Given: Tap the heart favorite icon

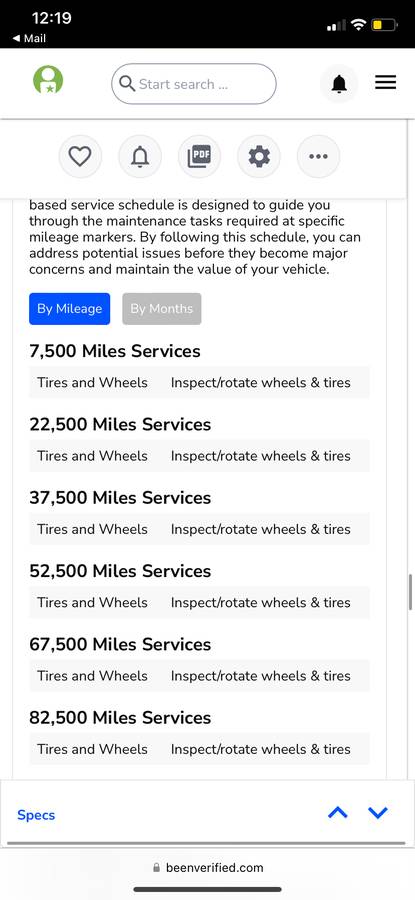Looking at the screenshot, I should click(80, 156).
